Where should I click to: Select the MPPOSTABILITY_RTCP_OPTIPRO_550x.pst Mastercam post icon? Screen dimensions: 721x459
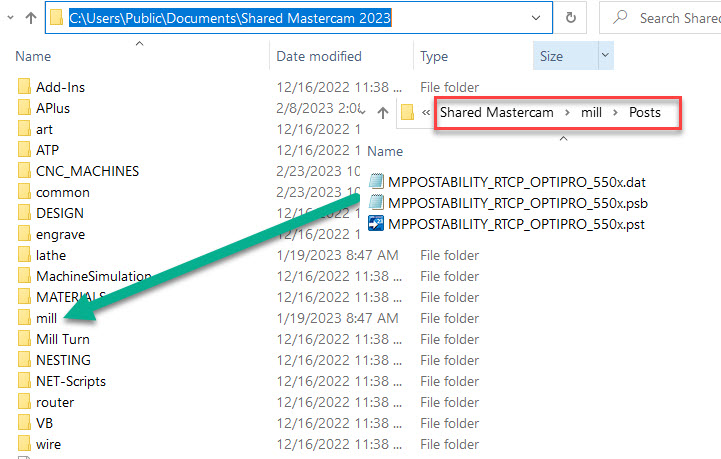pos(376,224)
